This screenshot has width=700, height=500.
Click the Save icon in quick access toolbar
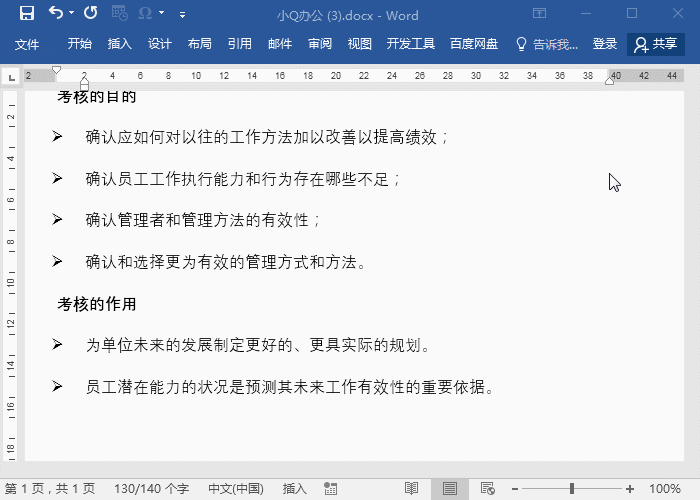[x=27, y=13]
